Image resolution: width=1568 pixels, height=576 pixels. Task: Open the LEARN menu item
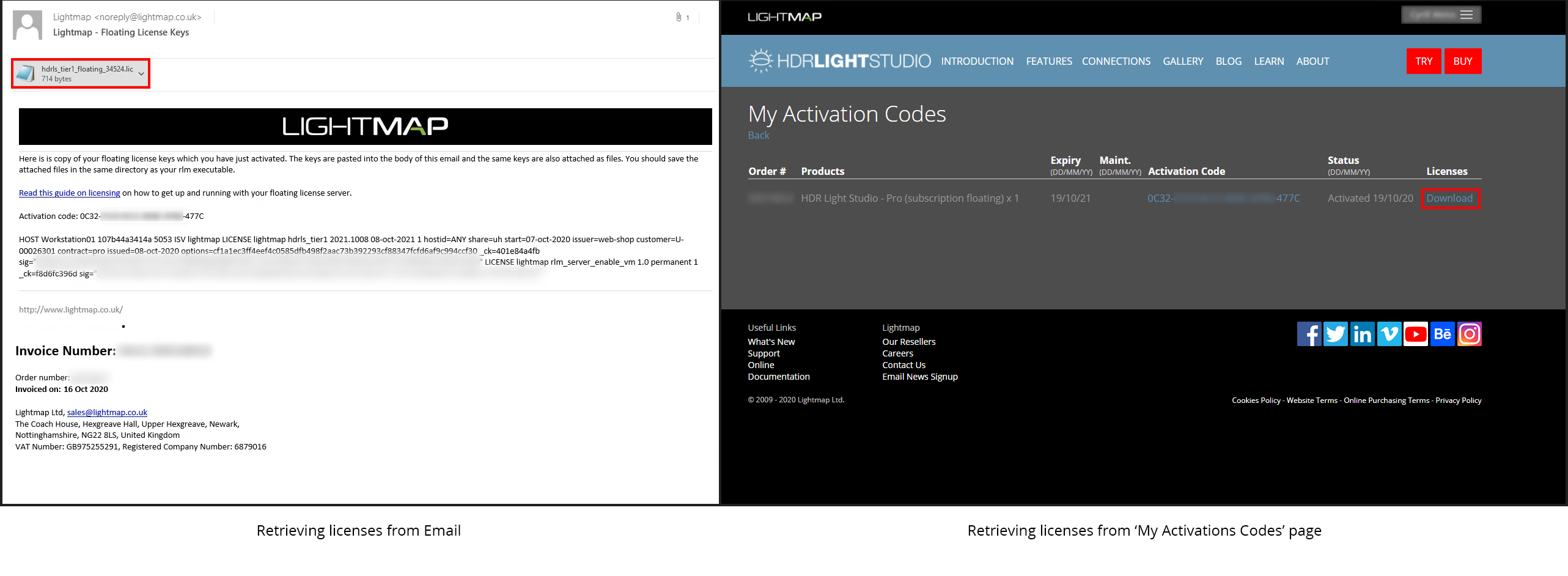(1269, 61)
